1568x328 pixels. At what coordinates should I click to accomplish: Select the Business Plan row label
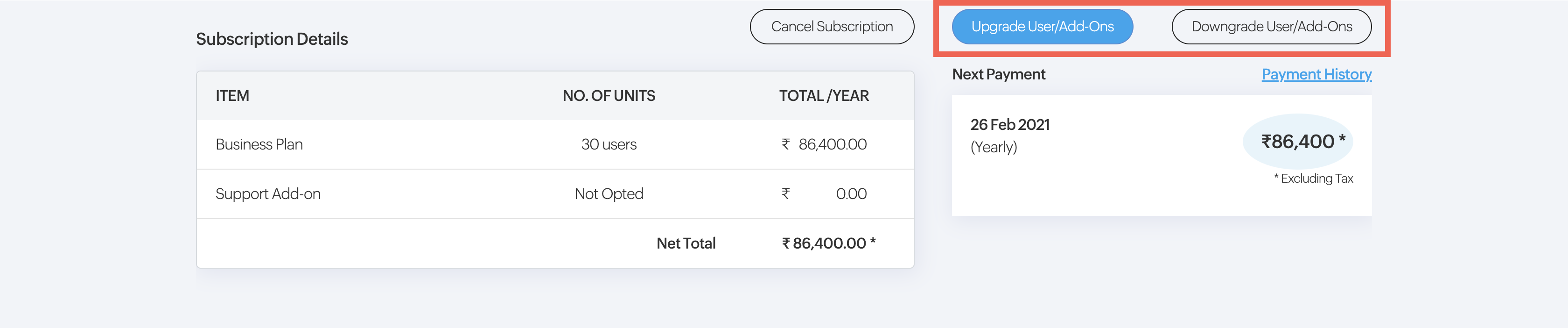259,144
